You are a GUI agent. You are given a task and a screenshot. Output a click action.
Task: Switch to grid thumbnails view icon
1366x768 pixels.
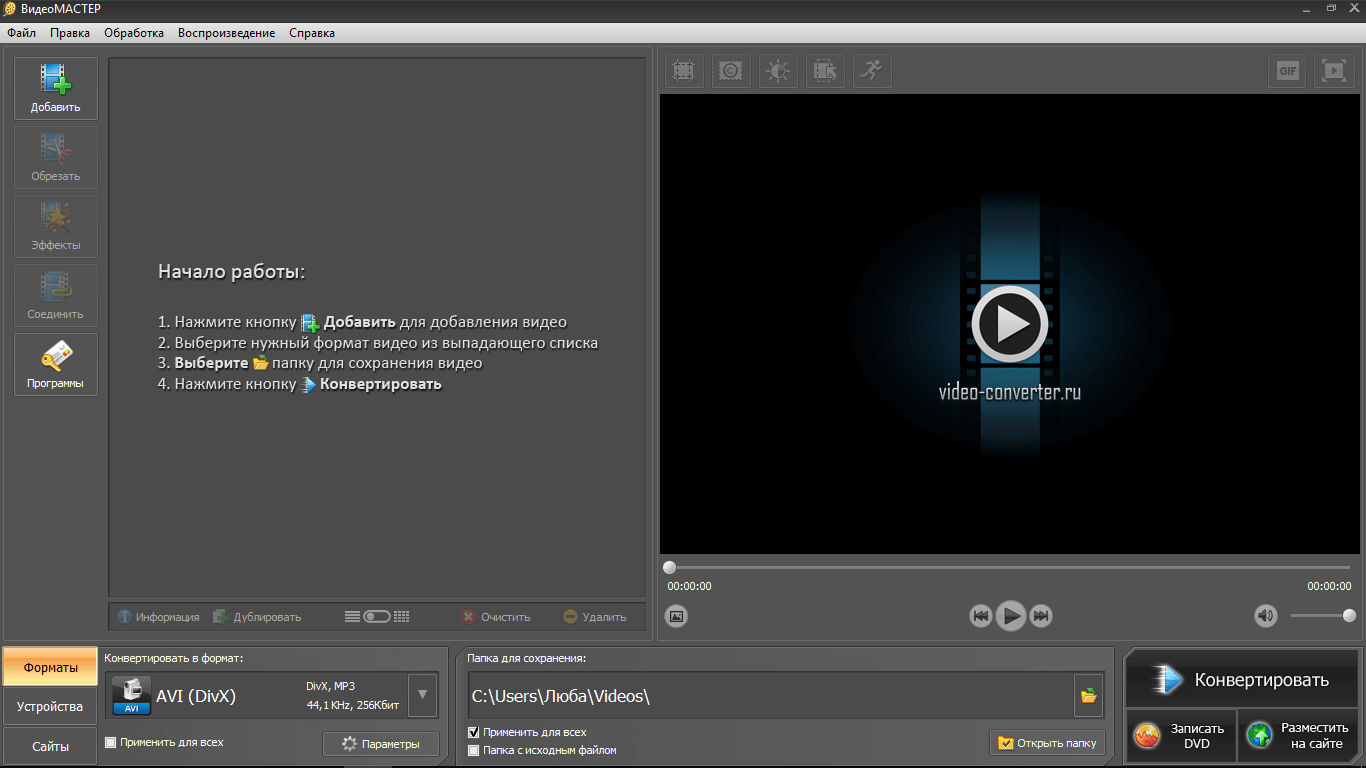tap(402, 617)
